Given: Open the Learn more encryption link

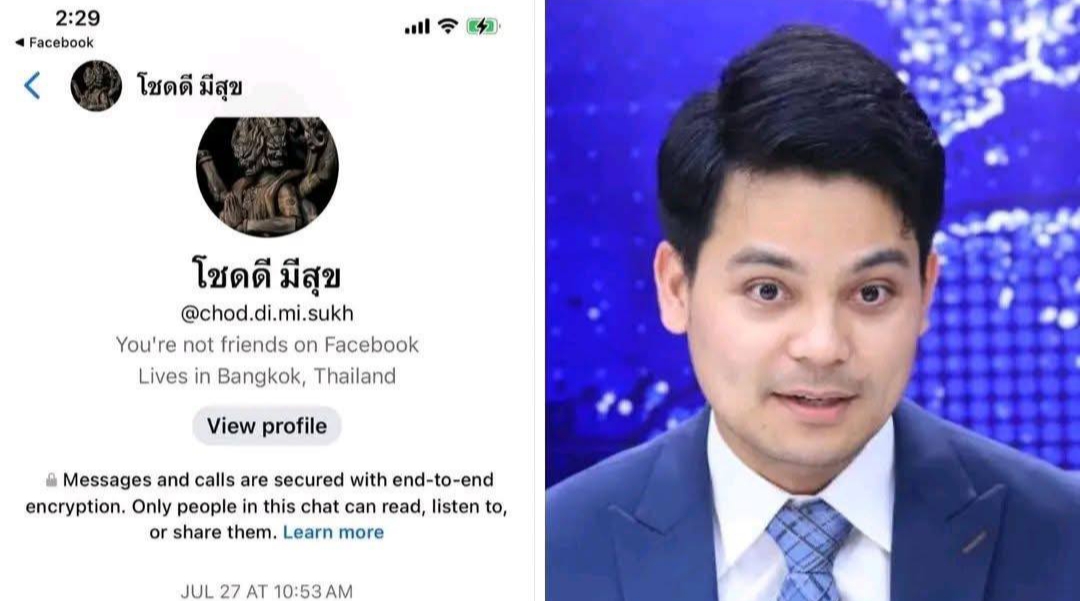Looking at the screenshot, I should pos(333,532).
